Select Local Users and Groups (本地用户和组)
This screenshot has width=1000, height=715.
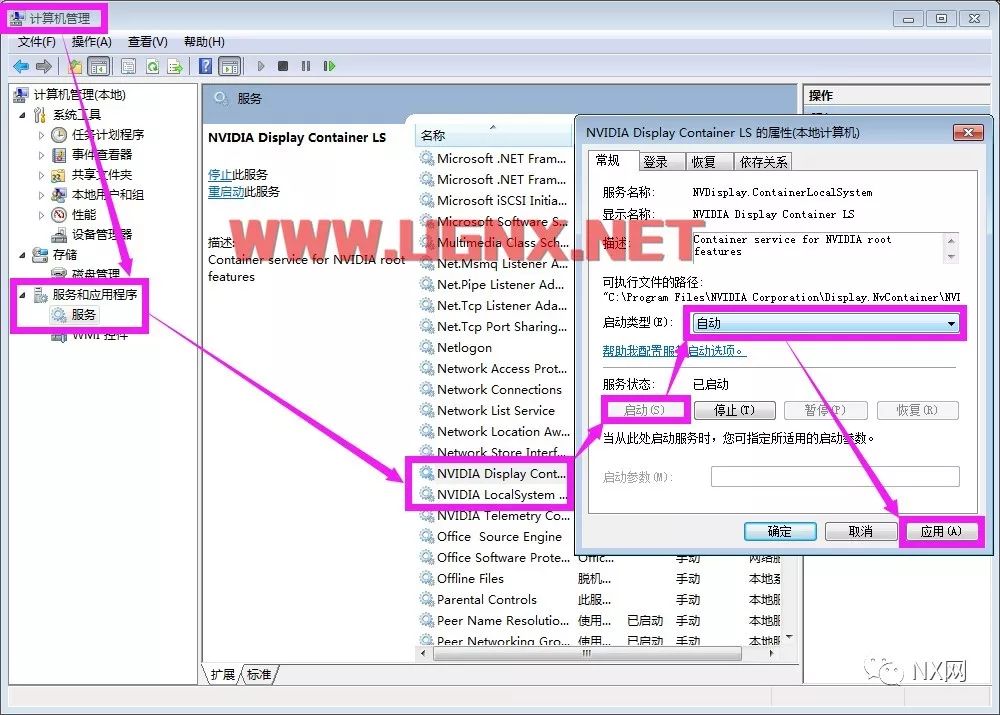[x=107, y=195]
